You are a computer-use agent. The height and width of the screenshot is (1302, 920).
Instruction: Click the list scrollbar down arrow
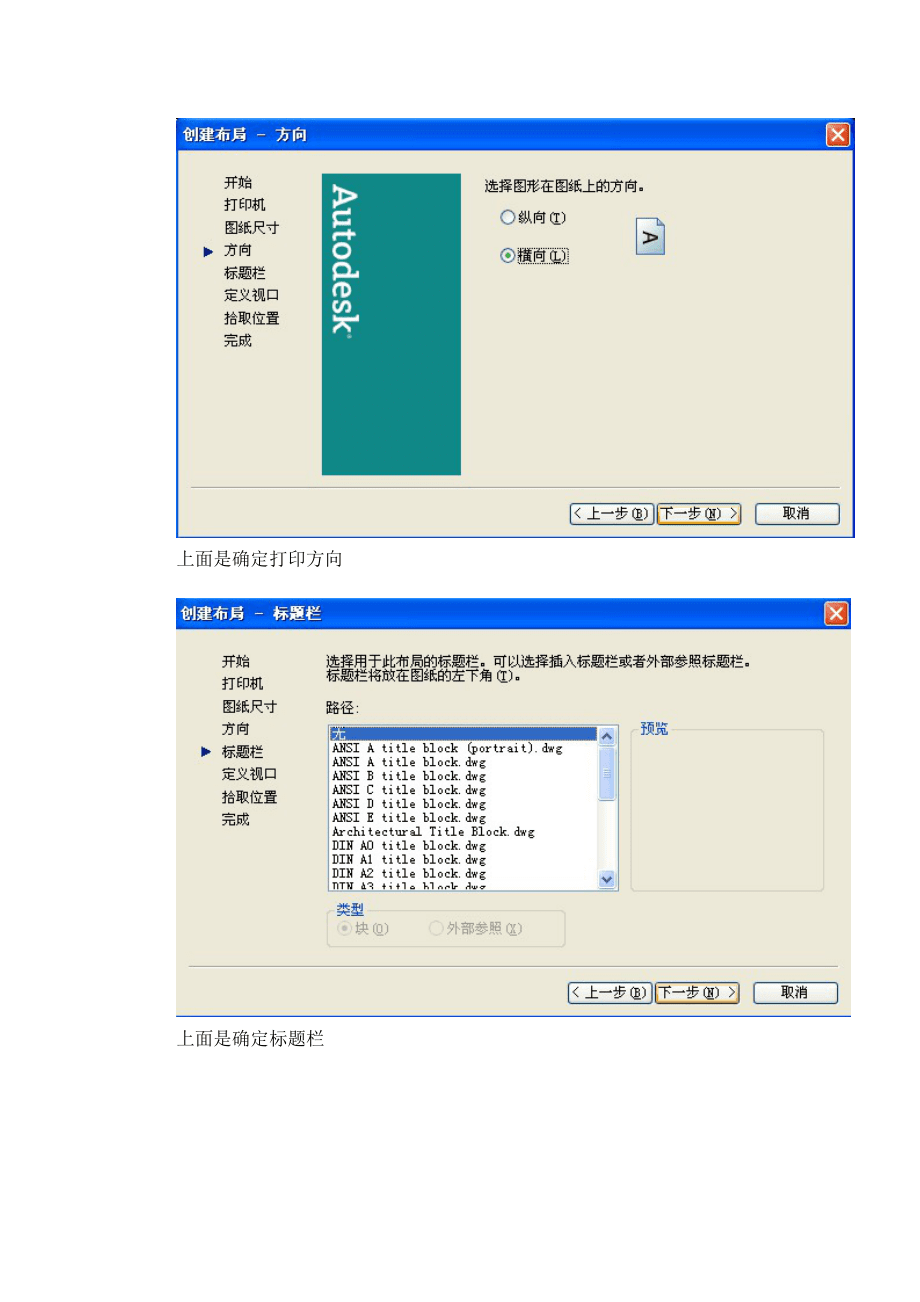(x=607, y=879)
